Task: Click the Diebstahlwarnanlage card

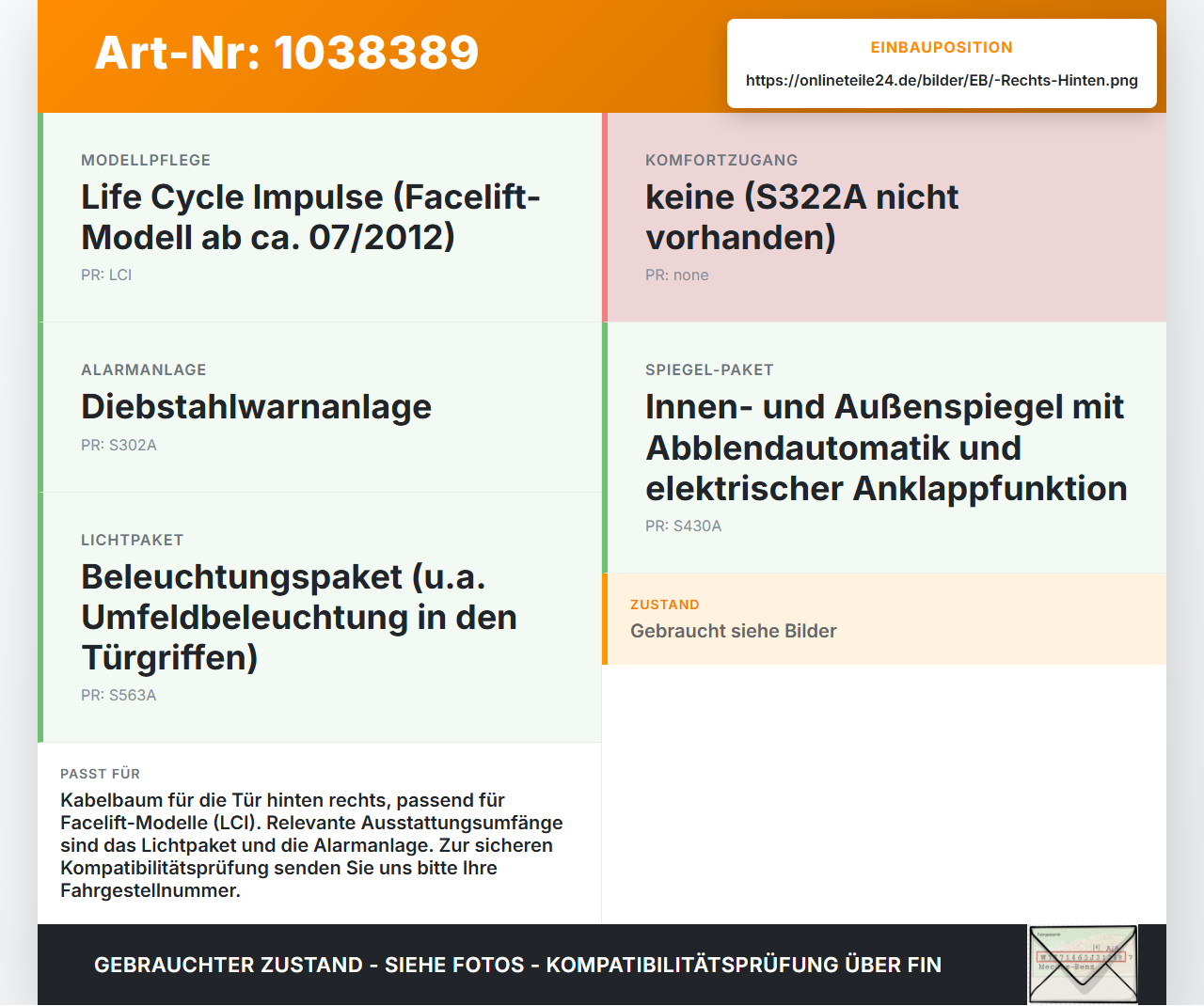Action: pyautogui.click(x=320, y=407)
